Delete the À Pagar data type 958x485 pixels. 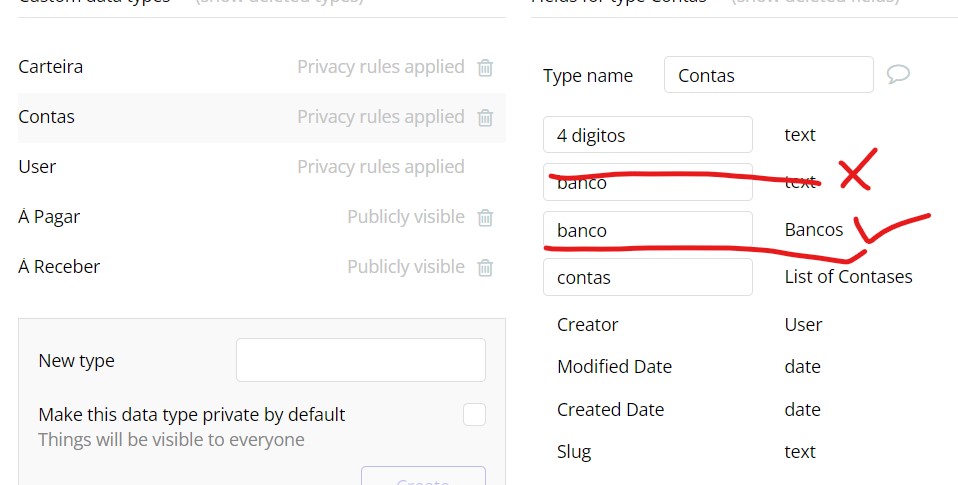pos(485,218)
